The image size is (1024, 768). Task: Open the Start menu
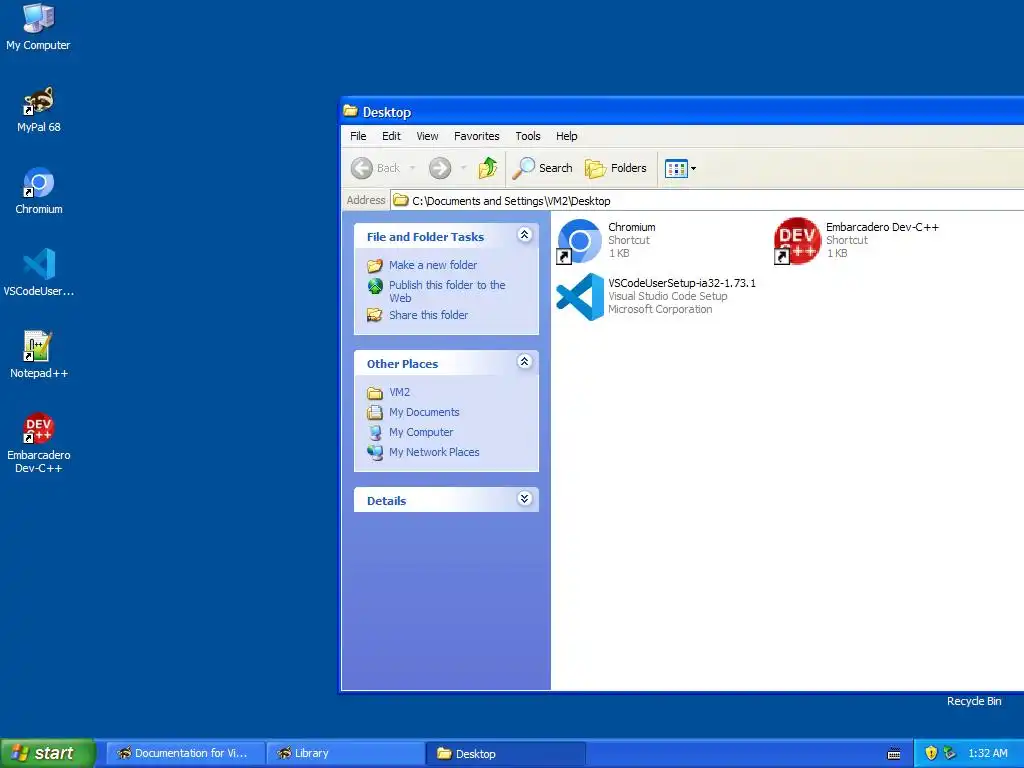pos(47,753)
